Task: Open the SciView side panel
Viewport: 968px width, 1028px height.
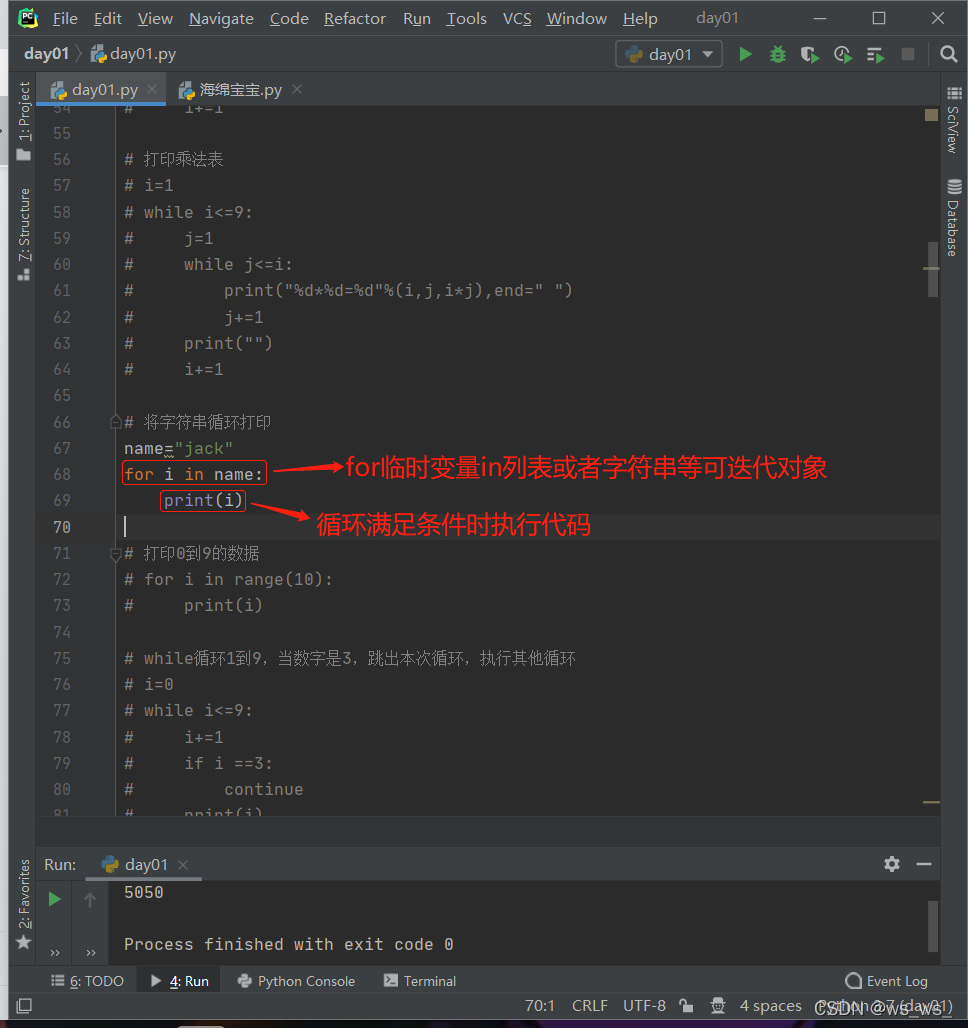Action: (x=954, y=119)
